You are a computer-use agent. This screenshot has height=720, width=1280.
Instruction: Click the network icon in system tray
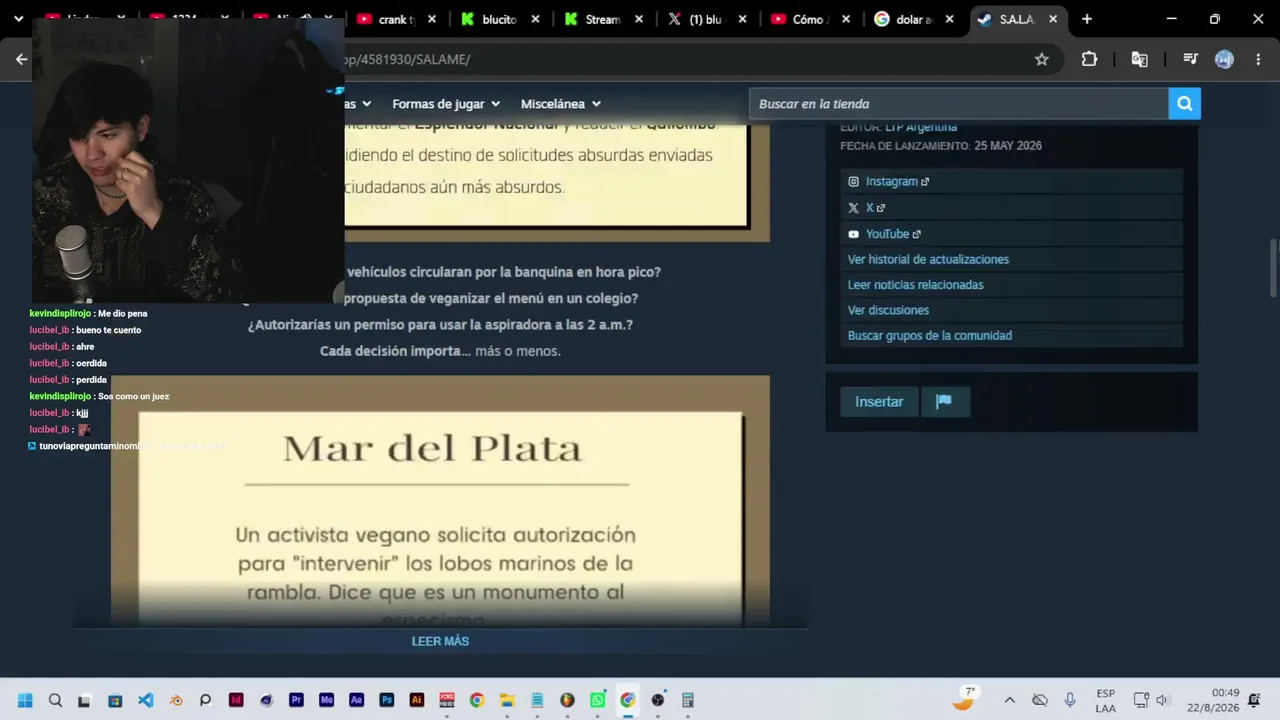pos(1140,700)
